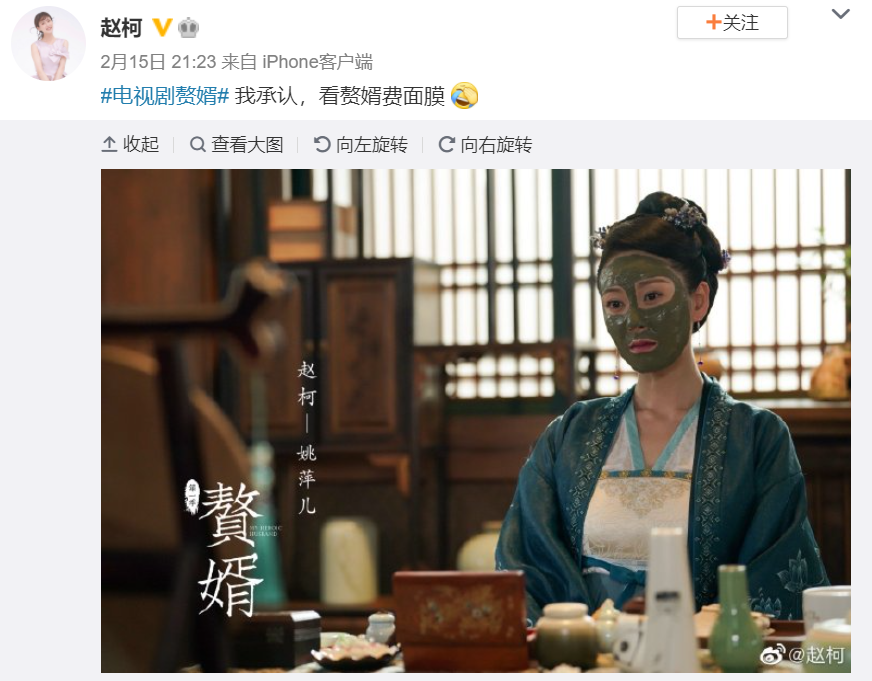Screen dimensions: 872x681
Task: Expand the post options chevron menu
Action: (x=840, y=14)
